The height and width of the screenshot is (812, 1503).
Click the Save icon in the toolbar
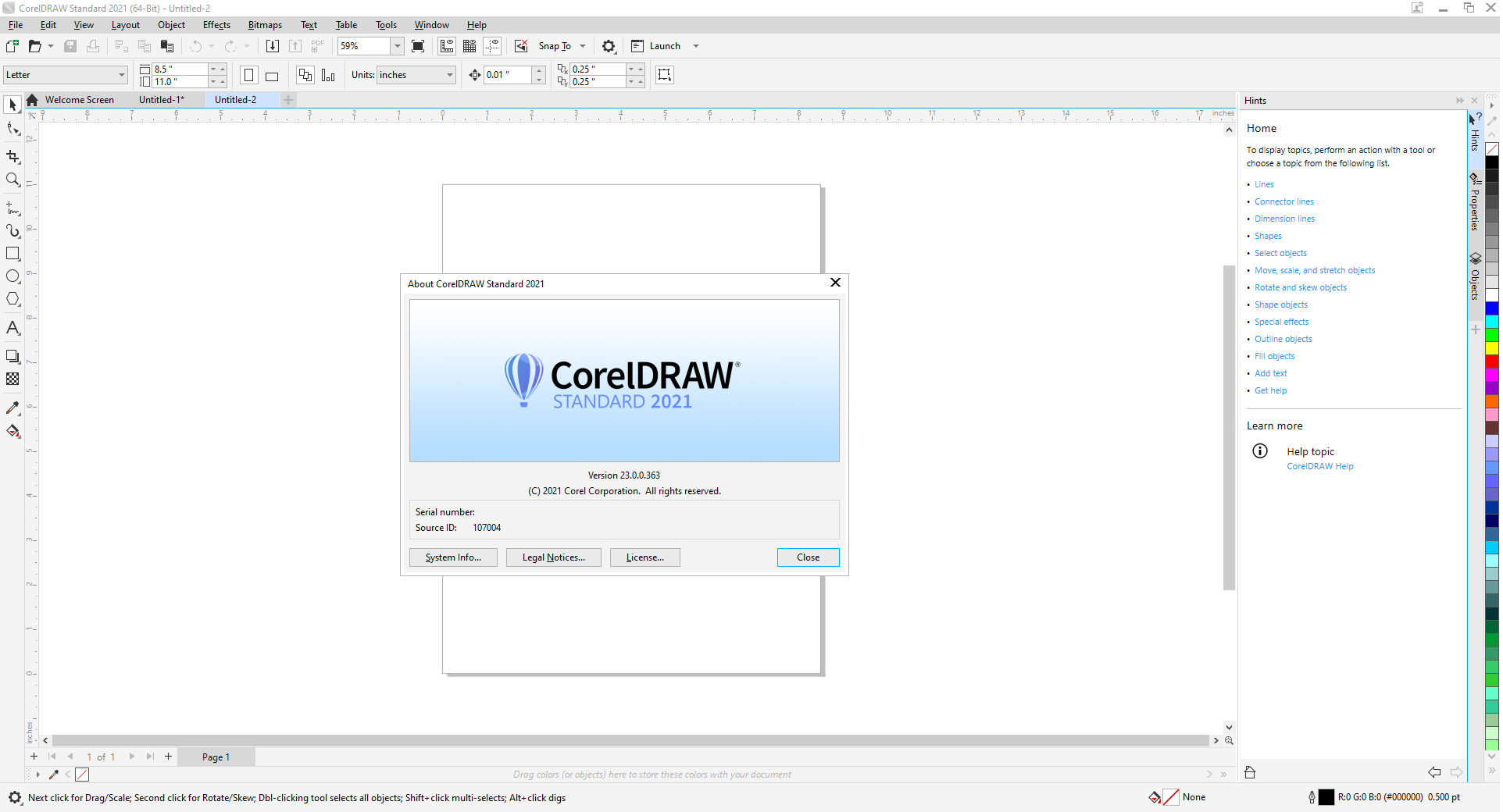[x=70, y=46]
